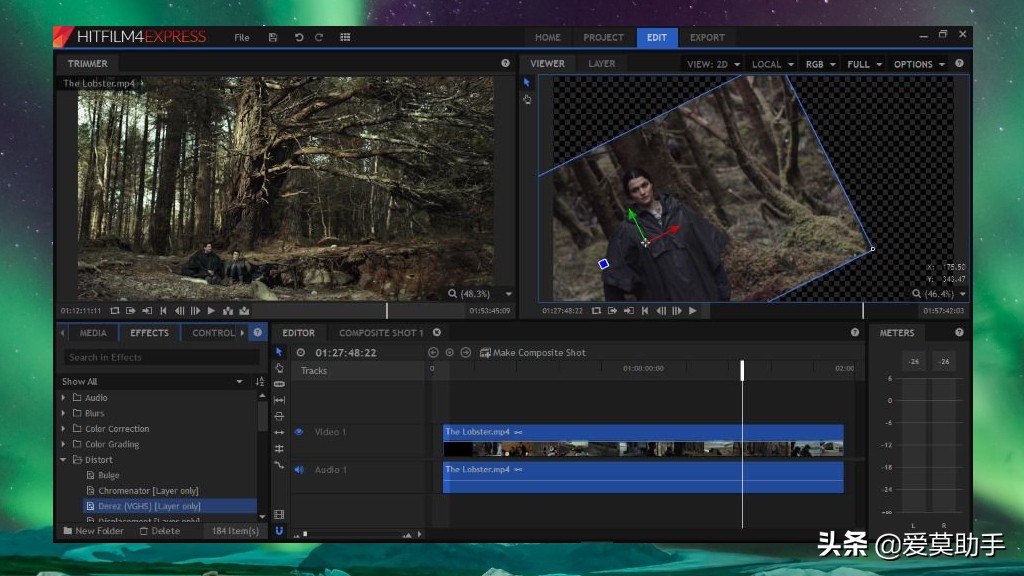Viewport: 1024px width, 576px height.
Task: Open the Composite Shot 1 tab
Action: [380, 333]
